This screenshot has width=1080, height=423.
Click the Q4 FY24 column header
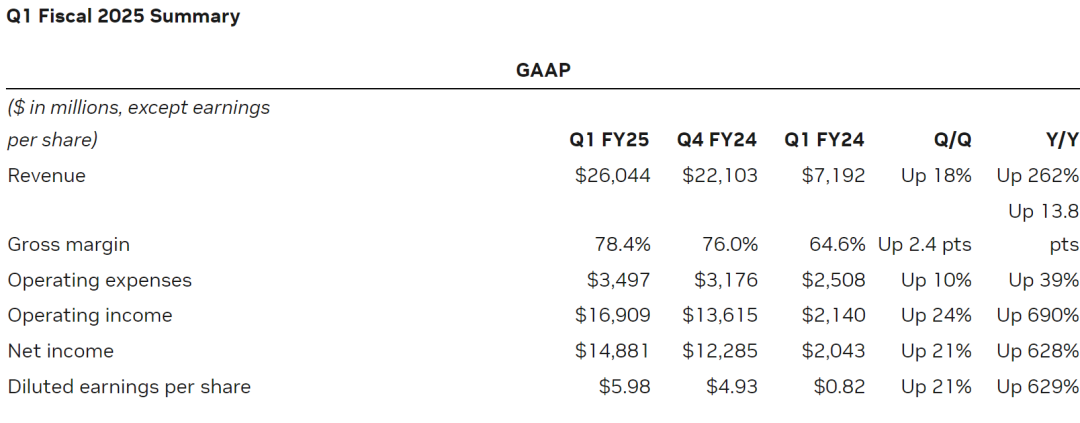click(x=716, y=141)
